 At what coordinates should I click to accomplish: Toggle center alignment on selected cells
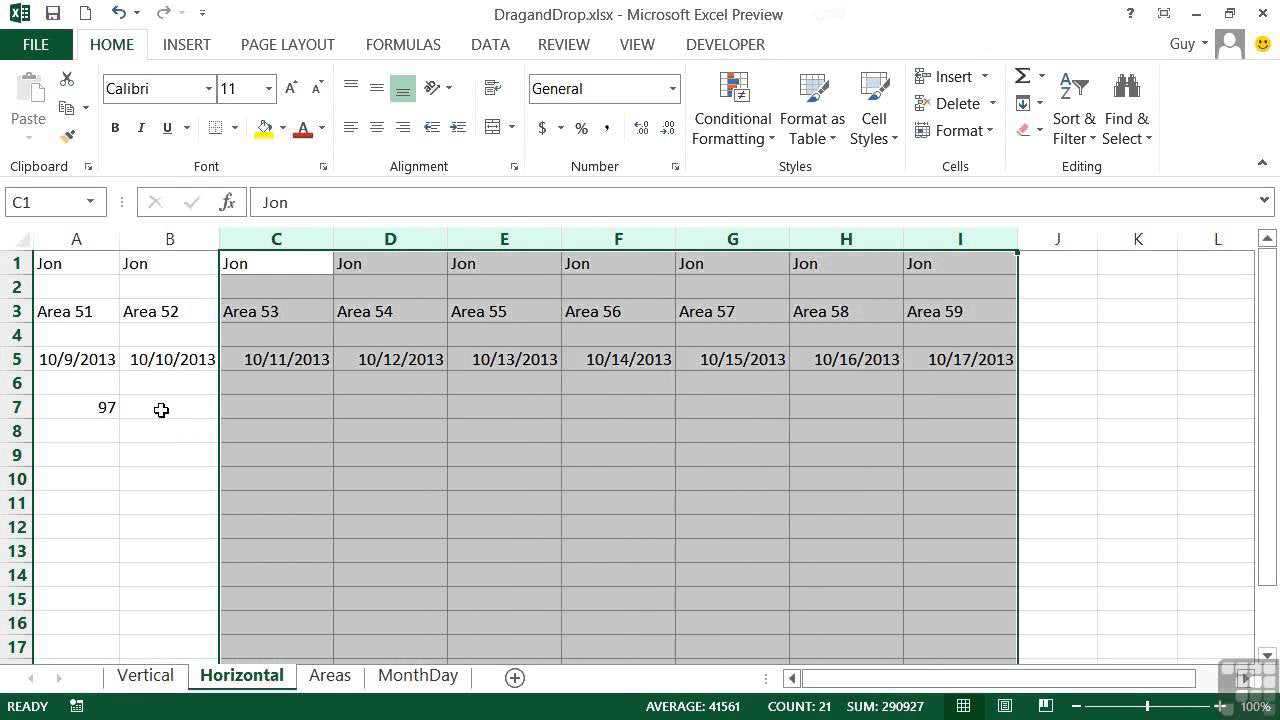tap(377, 128)
